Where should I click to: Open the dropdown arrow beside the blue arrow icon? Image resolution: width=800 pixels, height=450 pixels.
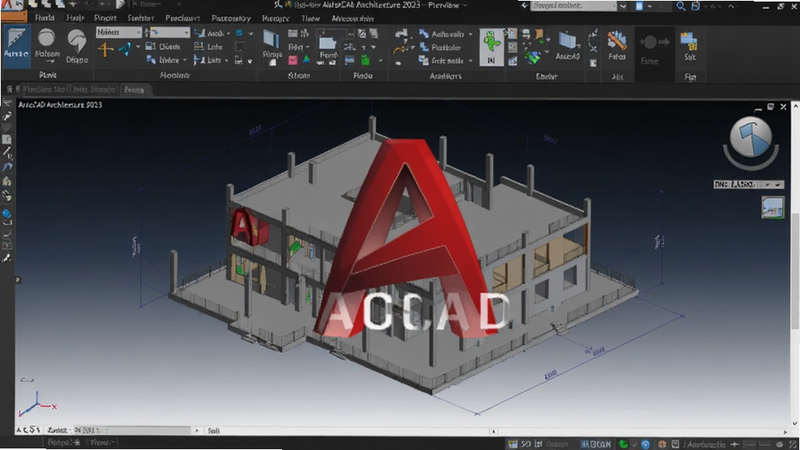coord(138,47)
